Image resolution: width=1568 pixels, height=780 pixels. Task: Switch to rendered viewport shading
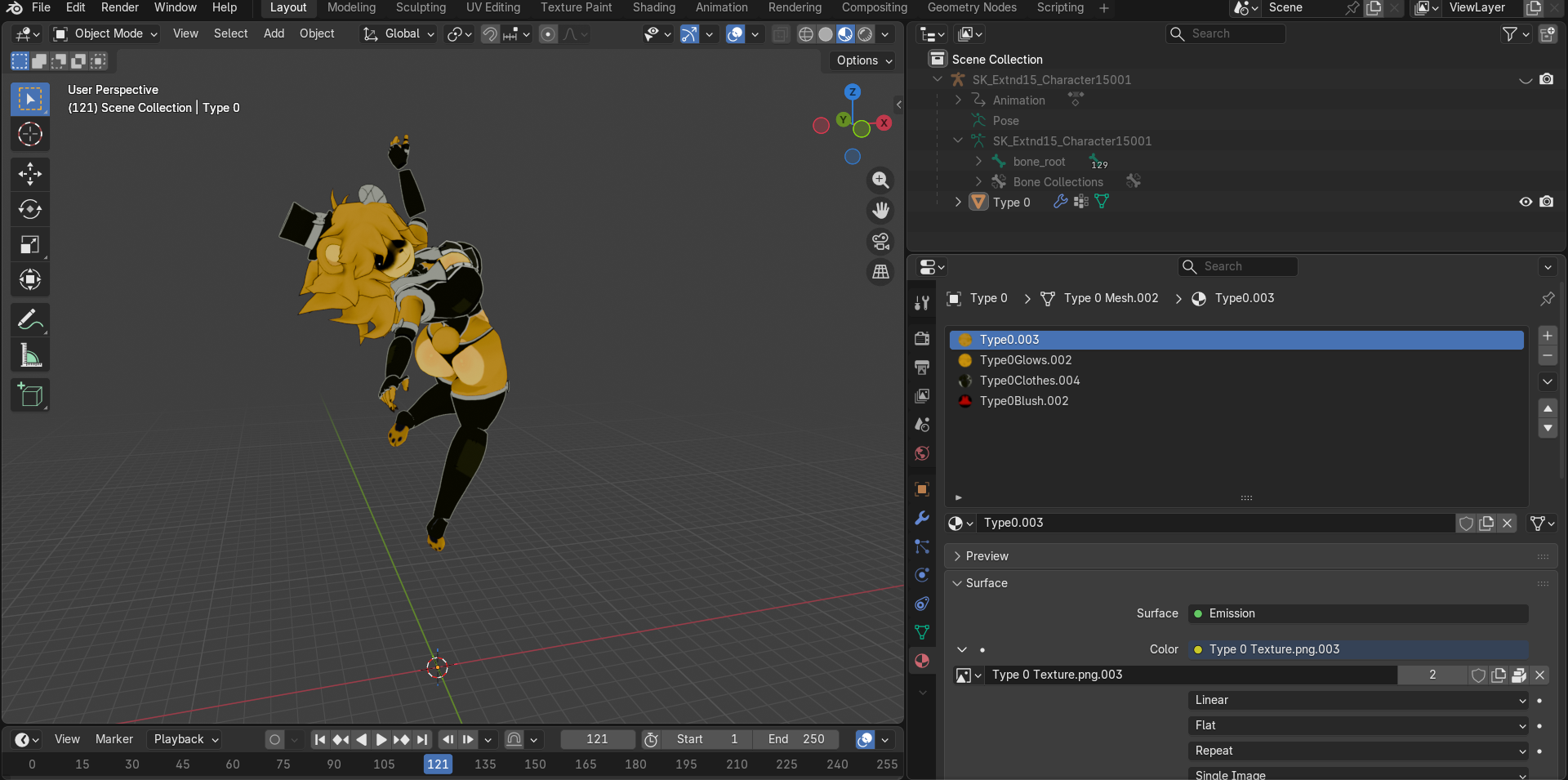click(x=866, y=34)
